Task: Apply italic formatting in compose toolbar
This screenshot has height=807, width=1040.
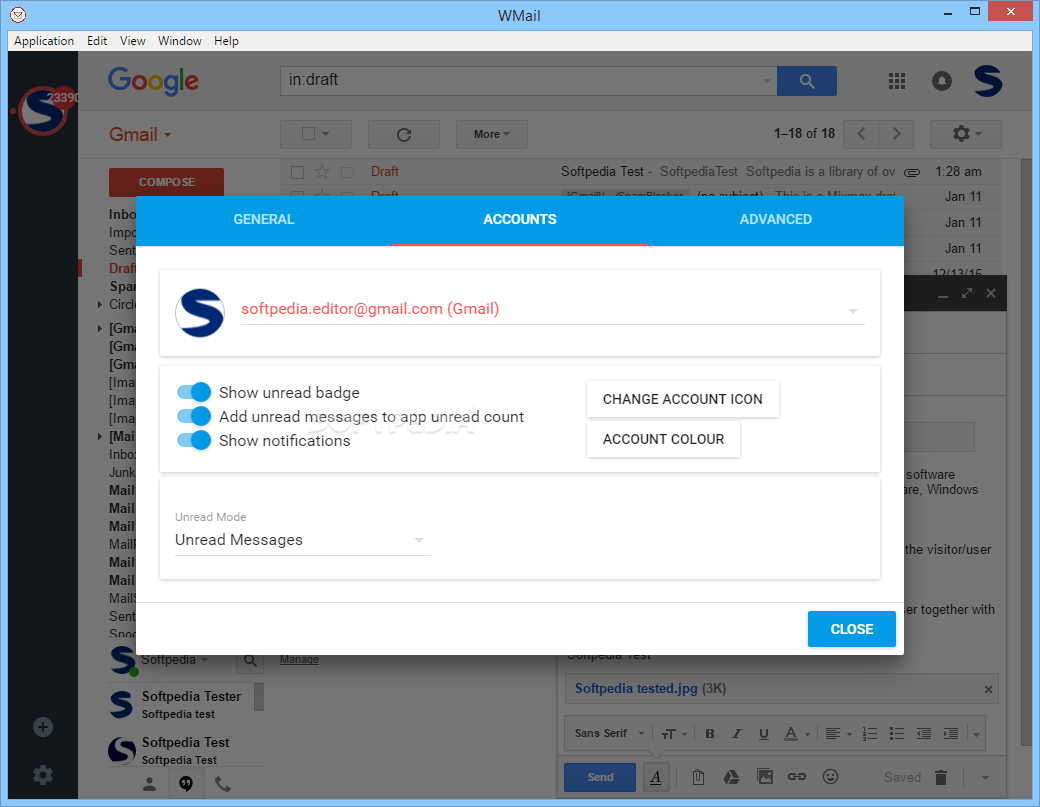Action: coord(737,733)
